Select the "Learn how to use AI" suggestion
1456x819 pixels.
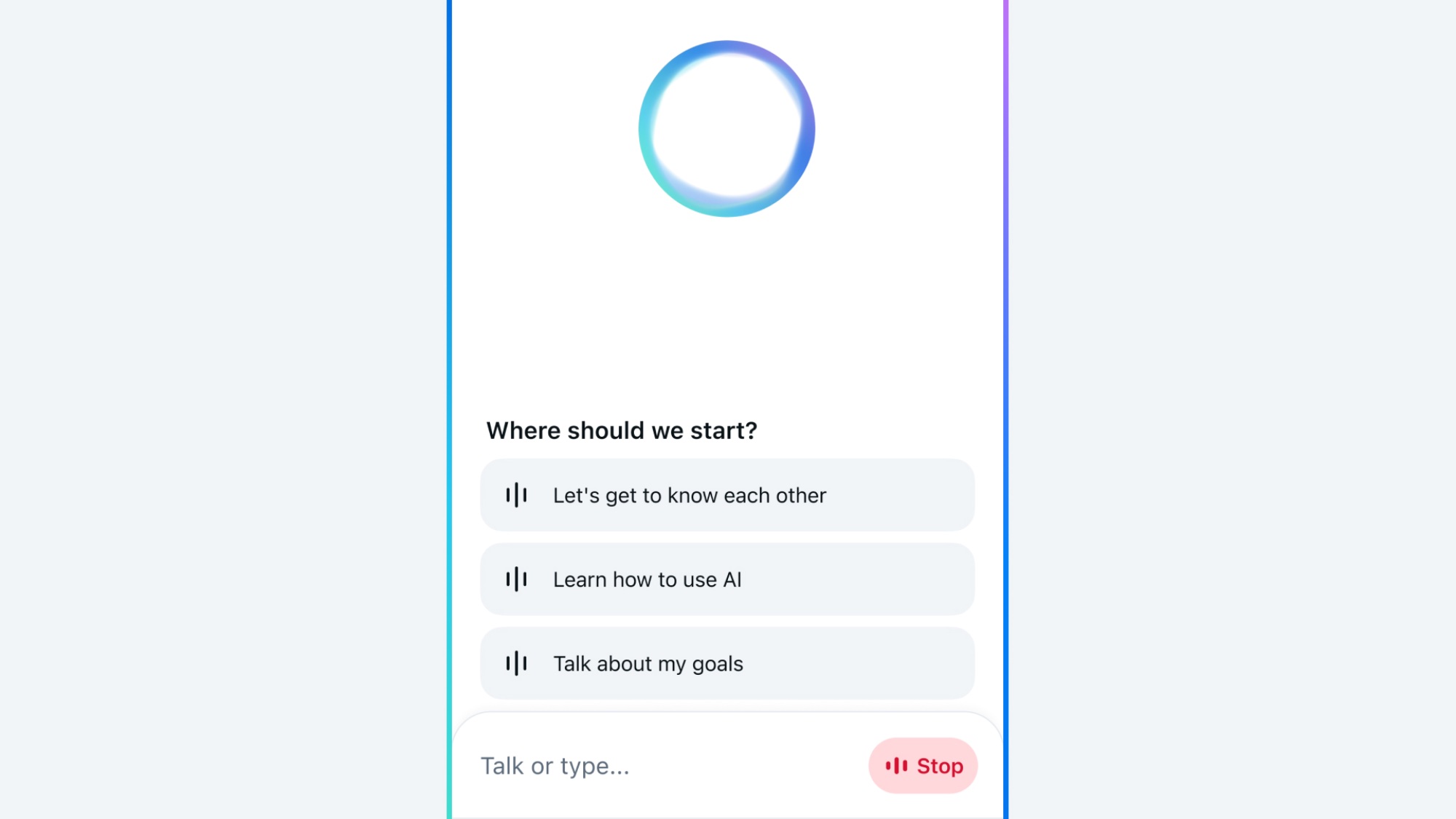(x=727, y=579)
